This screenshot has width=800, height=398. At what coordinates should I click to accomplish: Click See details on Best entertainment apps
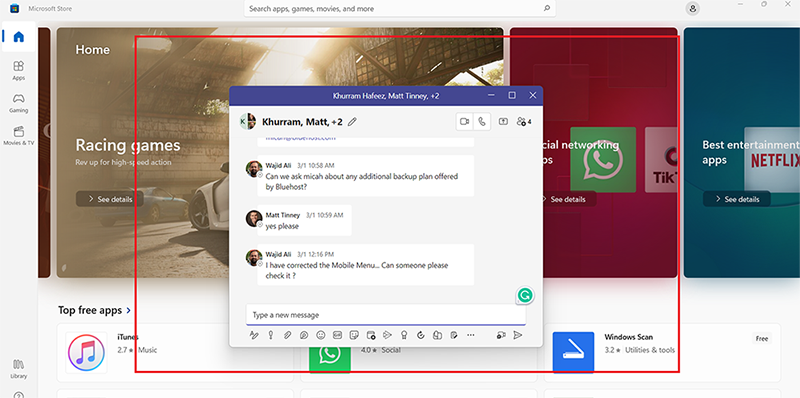pos(737,199)
